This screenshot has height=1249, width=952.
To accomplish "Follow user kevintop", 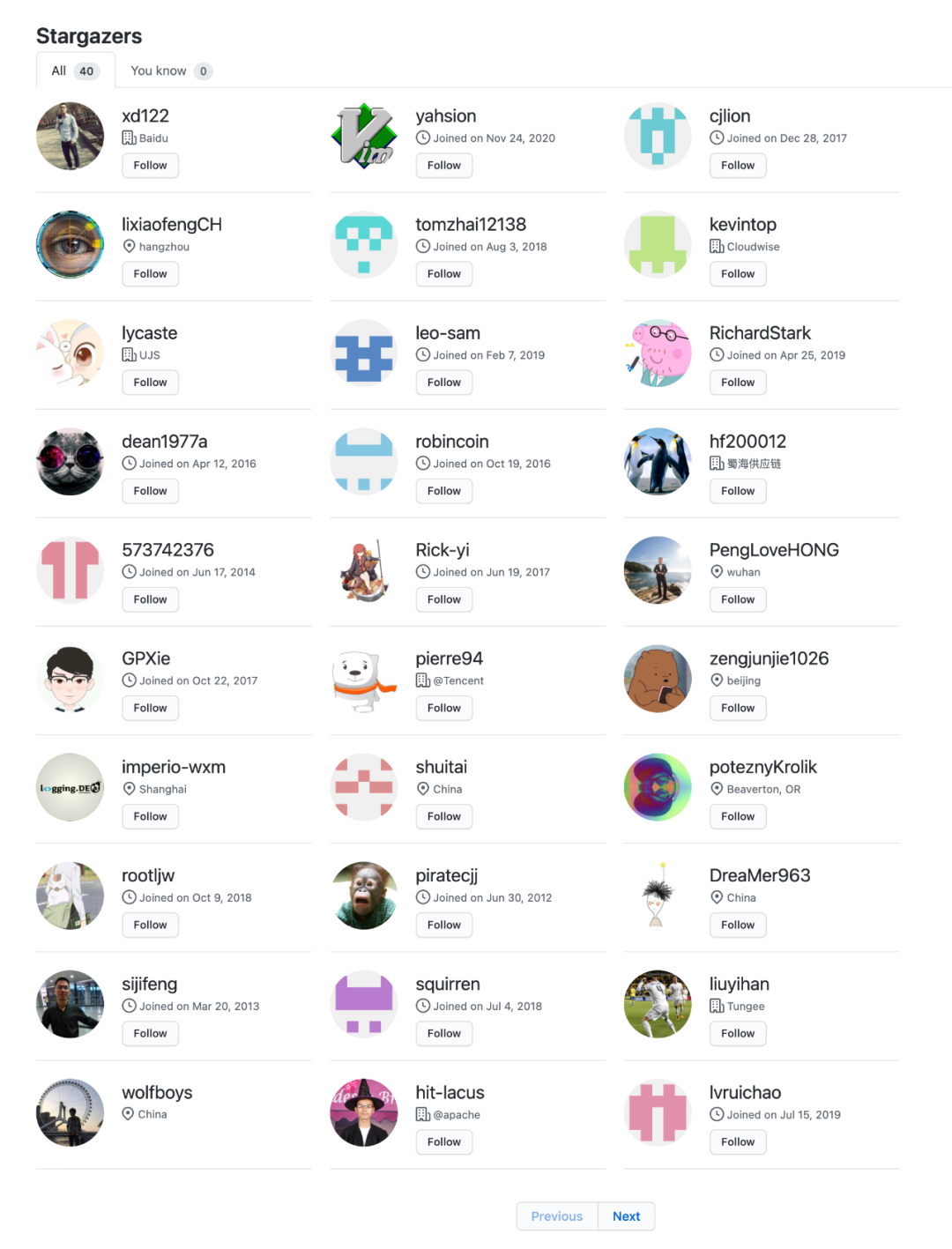I will pyautogui.click(x=738, y=274).
